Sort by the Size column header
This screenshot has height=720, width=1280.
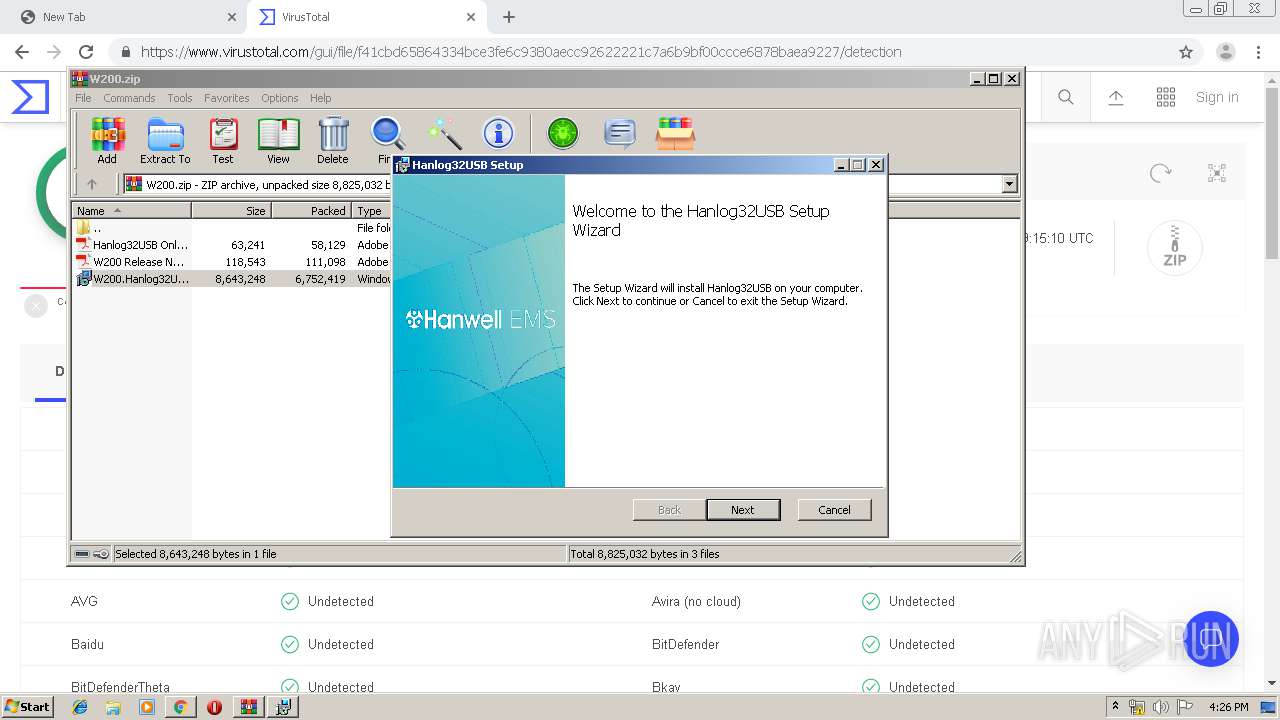(232, 211)
